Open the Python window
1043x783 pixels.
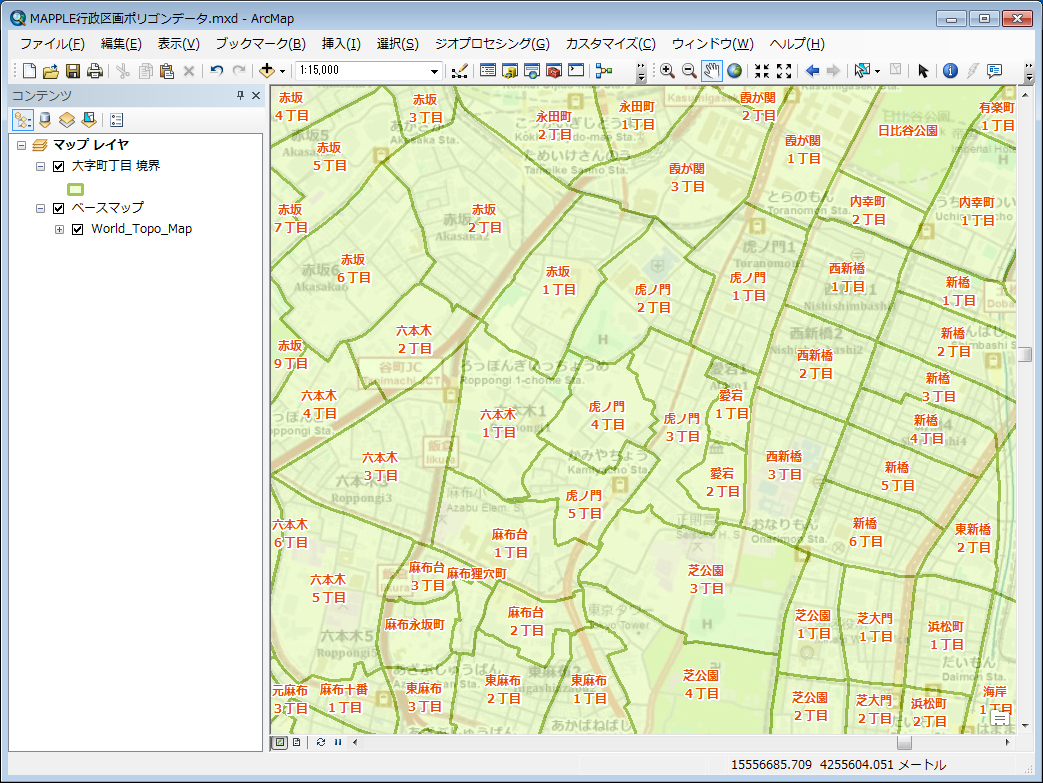[x=576, y=71]
